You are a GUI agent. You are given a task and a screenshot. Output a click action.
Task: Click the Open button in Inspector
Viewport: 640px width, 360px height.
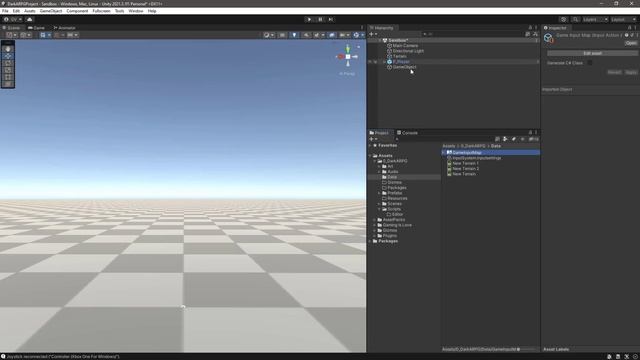pos(631,43)
